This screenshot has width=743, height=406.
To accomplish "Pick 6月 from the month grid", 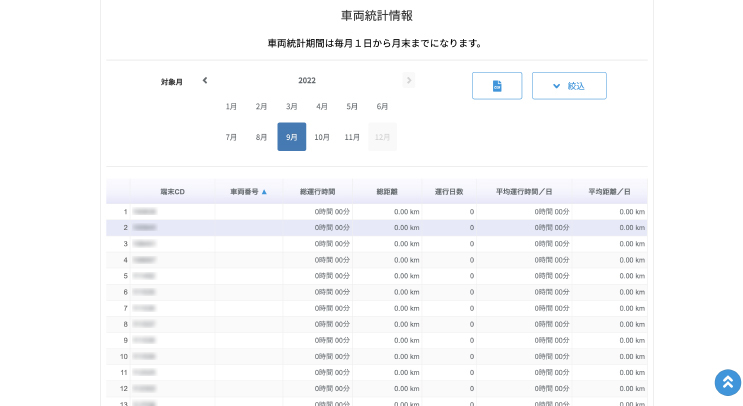I will [x=382, y=106].
